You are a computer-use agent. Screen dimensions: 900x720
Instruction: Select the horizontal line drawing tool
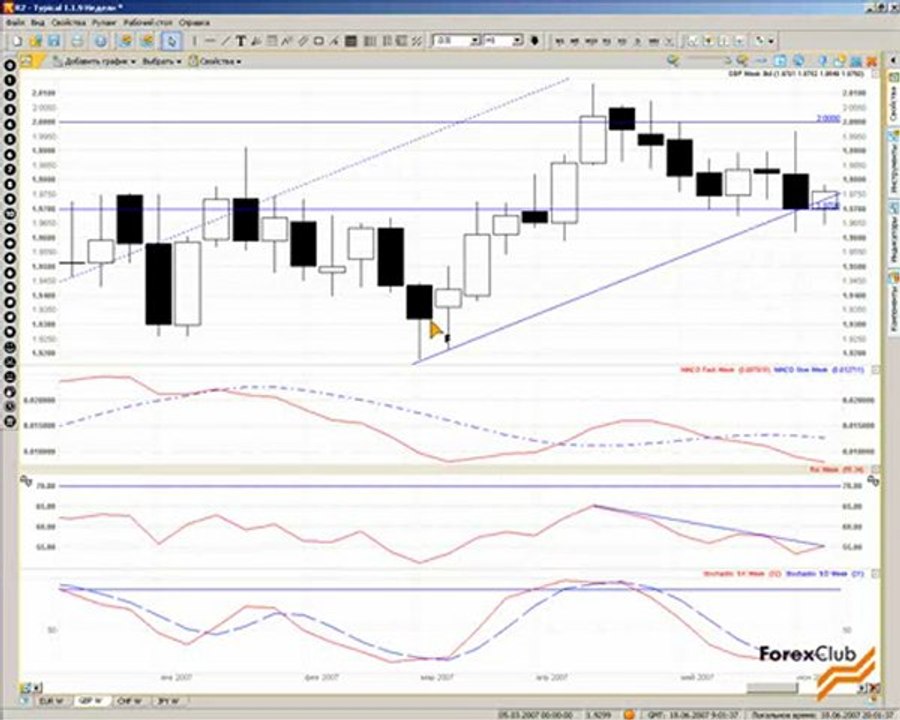click(x=210, y=41)
